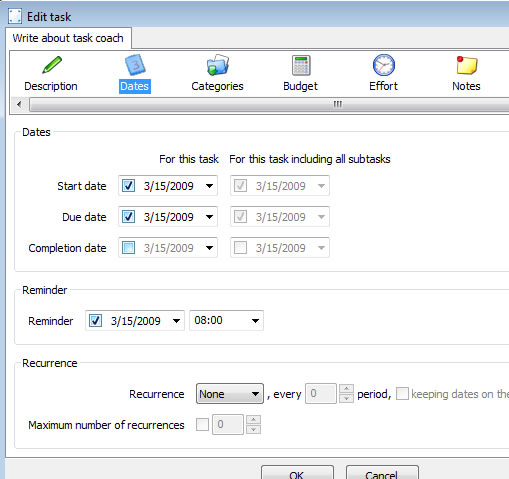509x479 pixels.
Task: Expand the Due date calendar dropdown
Action: point(209,217)
